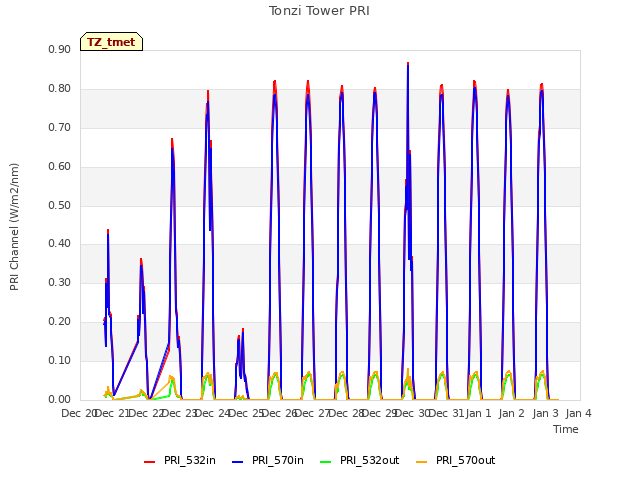Click the 0.40 y-axis tick label
640x480 pixels.
(x=60, y=243)
